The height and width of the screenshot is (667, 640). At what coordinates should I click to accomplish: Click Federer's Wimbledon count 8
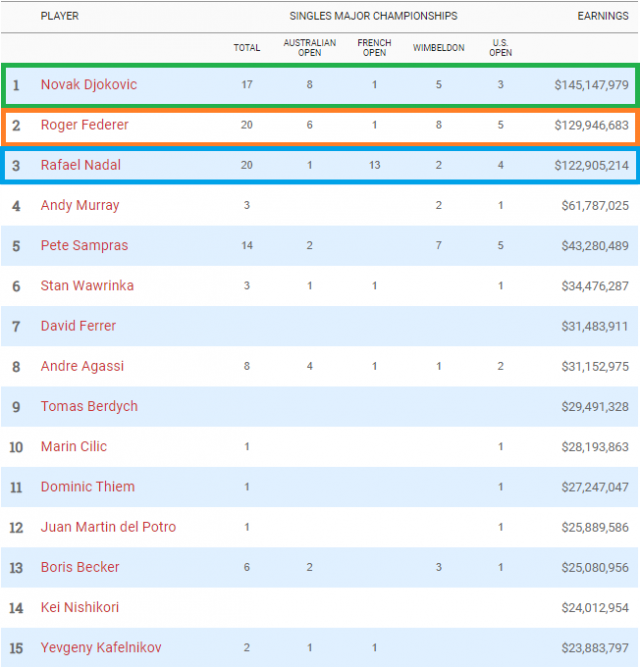tap(438, 125)
